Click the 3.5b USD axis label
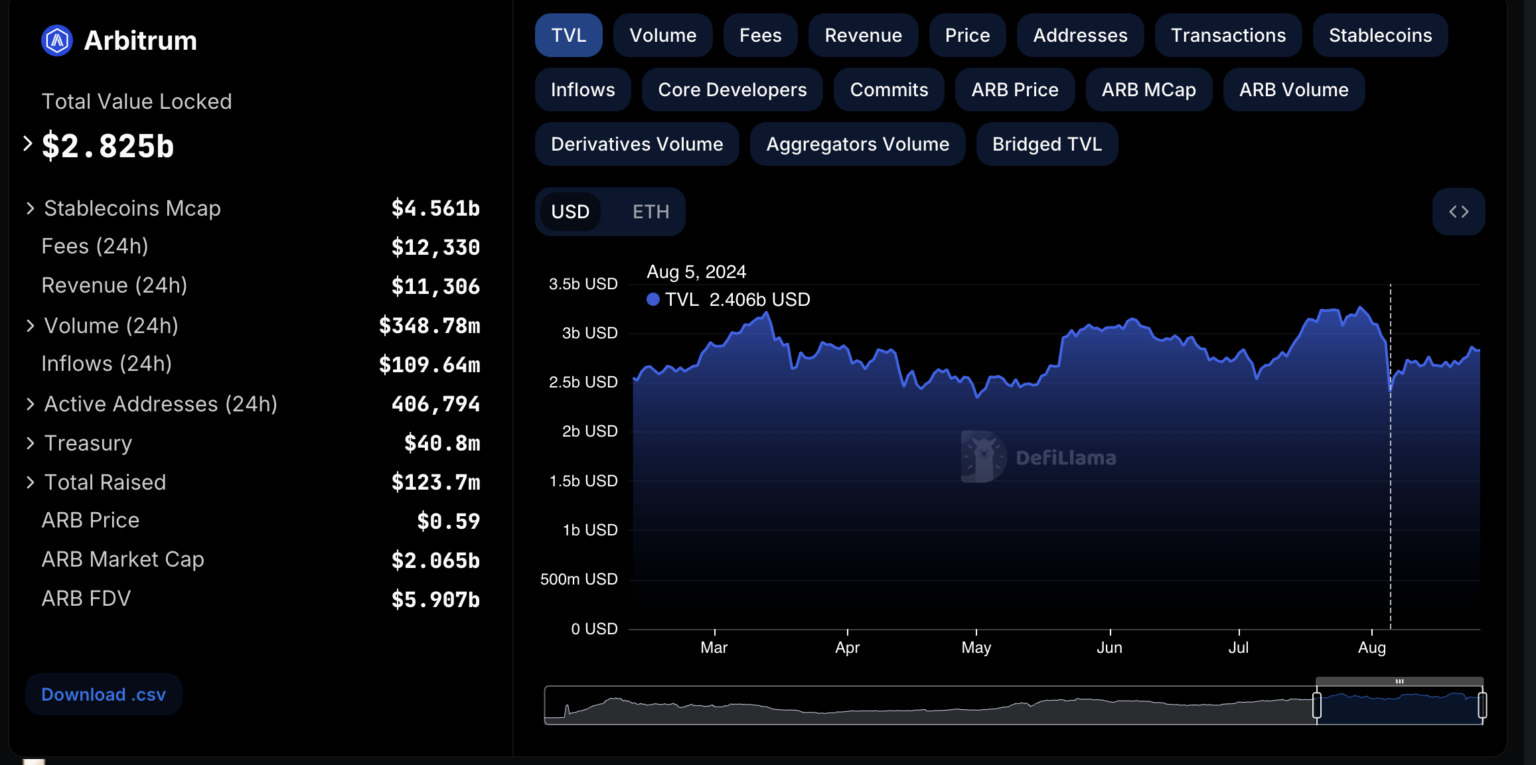This screenshot has width=1536, height=765. click(x=584, y=284)
